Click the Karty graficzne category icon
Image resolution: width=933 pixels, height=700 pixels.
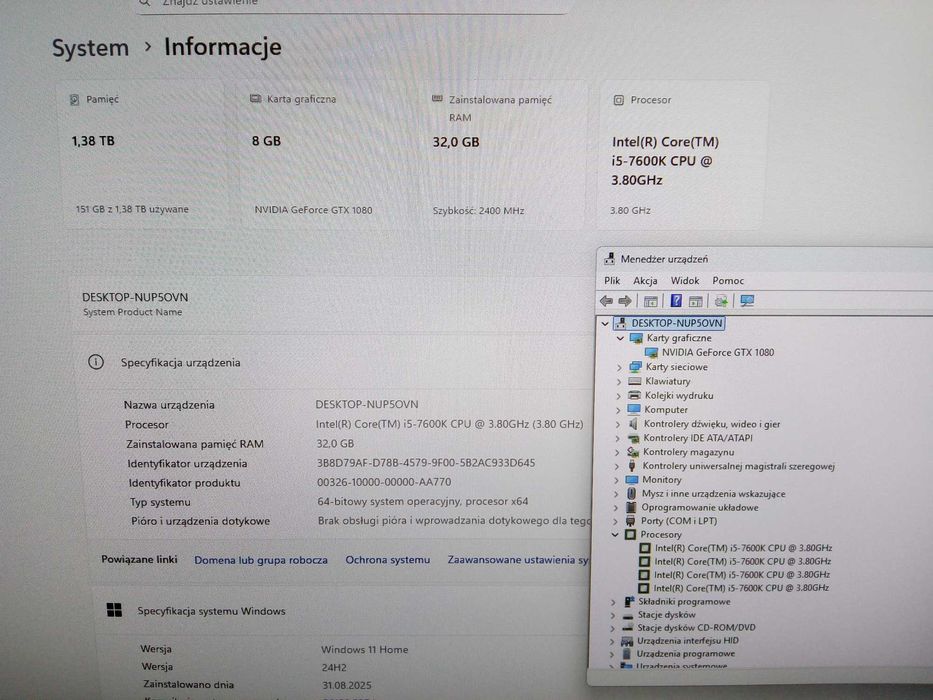pyautogui.click(x=636, y=338)
